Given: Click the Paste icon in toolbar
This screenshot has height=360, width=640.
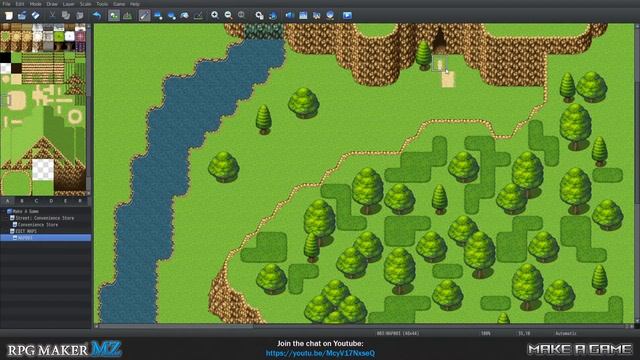Looking at the screenshot, I should coord(80,16).
